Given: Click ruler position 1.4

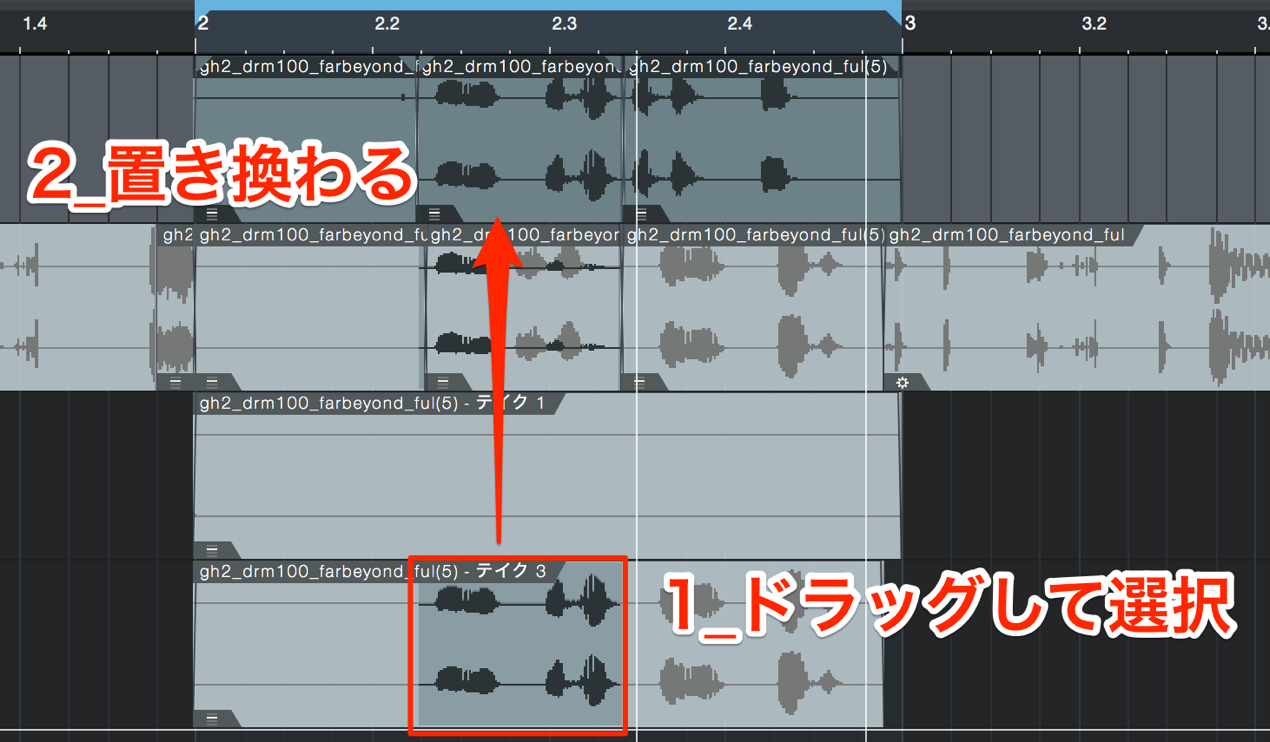Looking at the screenshot, I should [35, 23].
